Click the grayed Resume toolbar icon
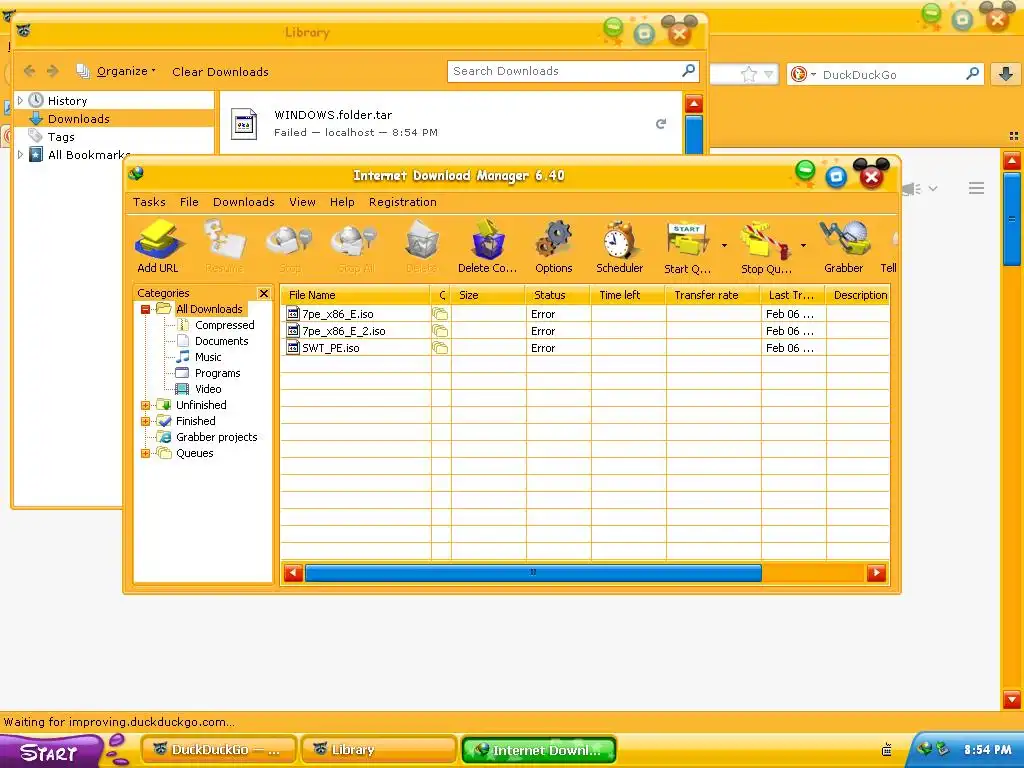1024x768 pixels. (224, 246)
